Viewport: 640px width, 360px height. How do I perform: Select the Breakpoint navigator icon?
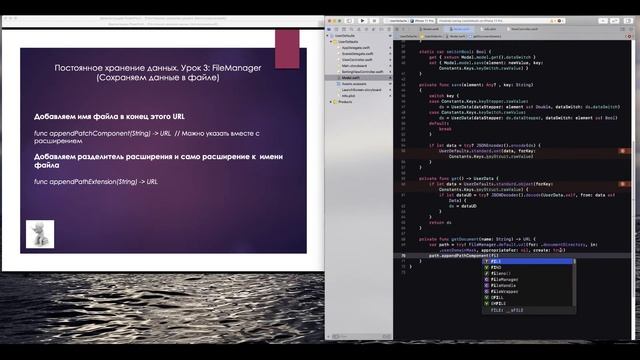pyautogui.click(x=381, y=29)
